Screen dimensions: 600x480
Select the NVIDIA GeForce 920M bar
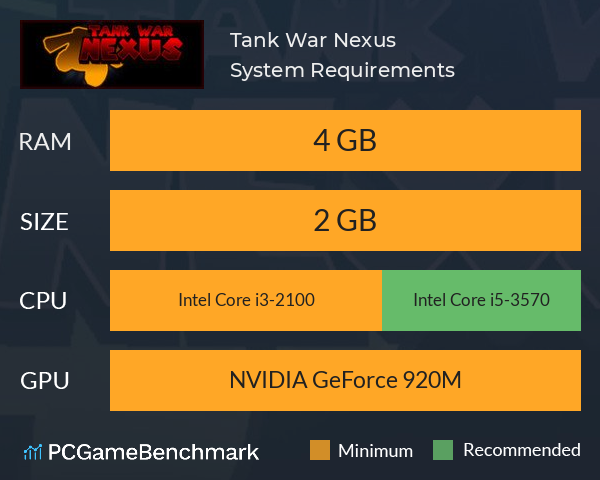[345, 380]
